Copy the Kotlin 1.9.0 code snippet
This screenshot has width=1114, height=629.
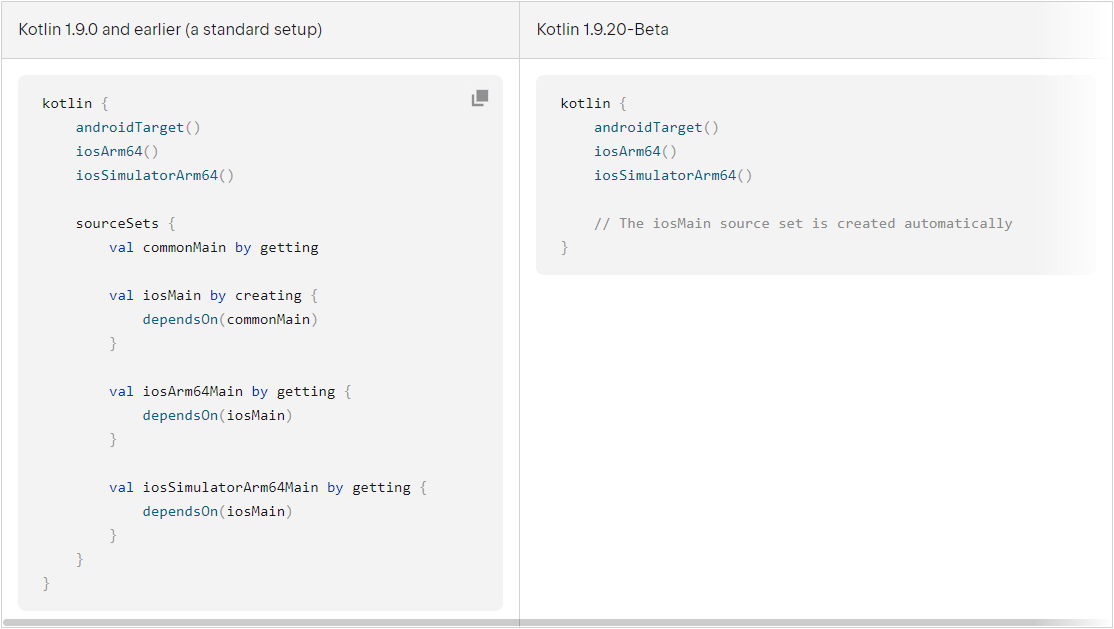(x=480, y=98)
